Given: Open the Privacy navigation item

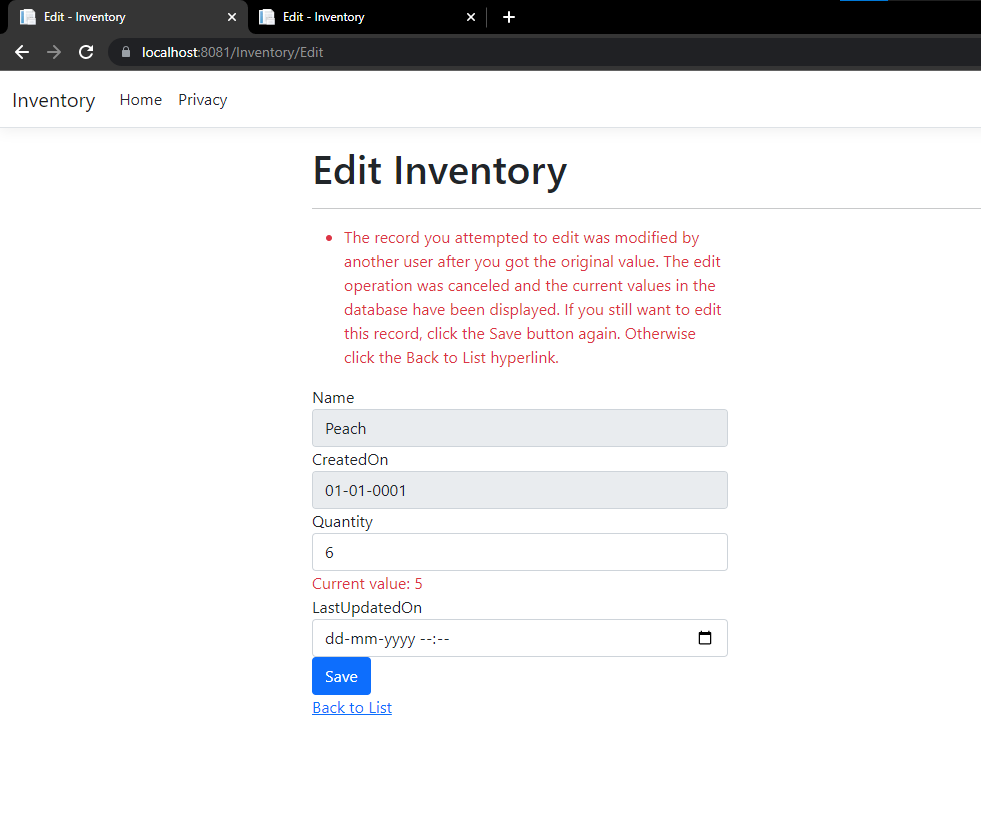Looking at the screenshot, I should [x=202, y=99].
